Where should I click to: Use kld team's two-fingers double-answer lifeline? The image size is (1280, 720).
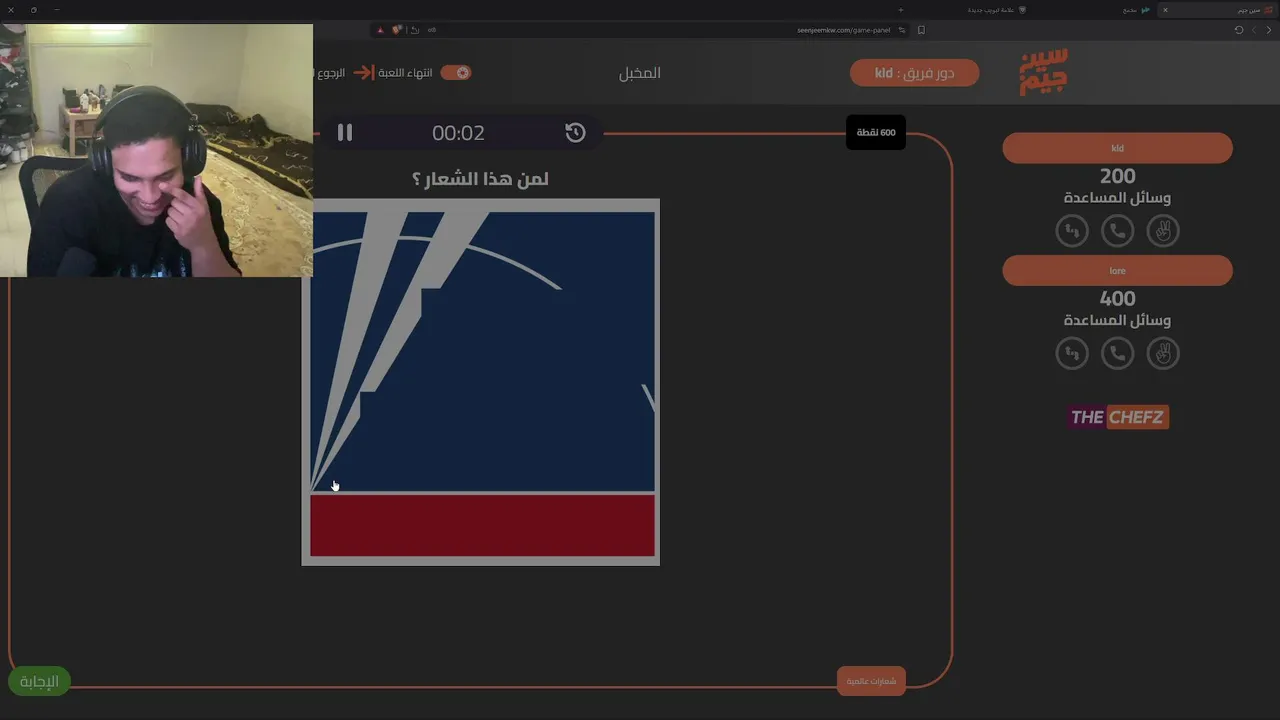[1163, 231]
